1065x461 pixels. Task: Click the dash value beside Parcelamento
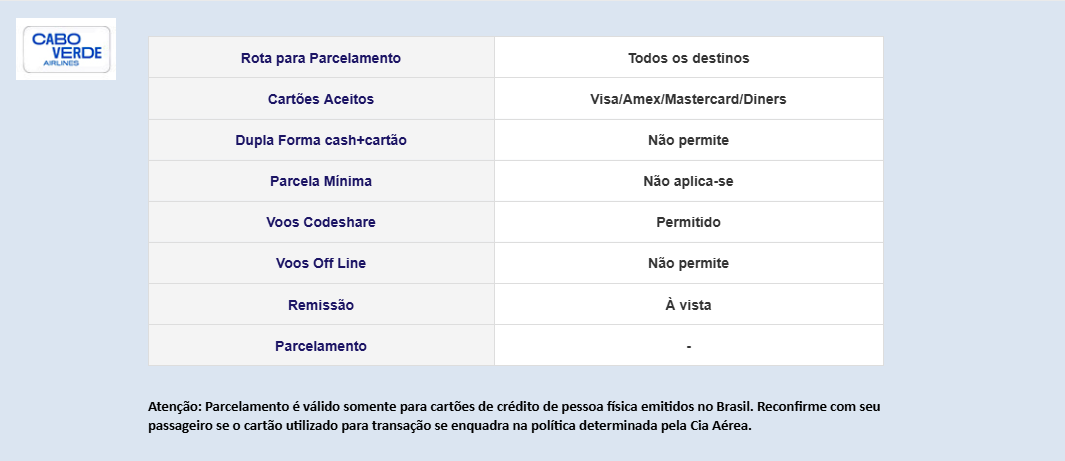[x=689, y=346]
